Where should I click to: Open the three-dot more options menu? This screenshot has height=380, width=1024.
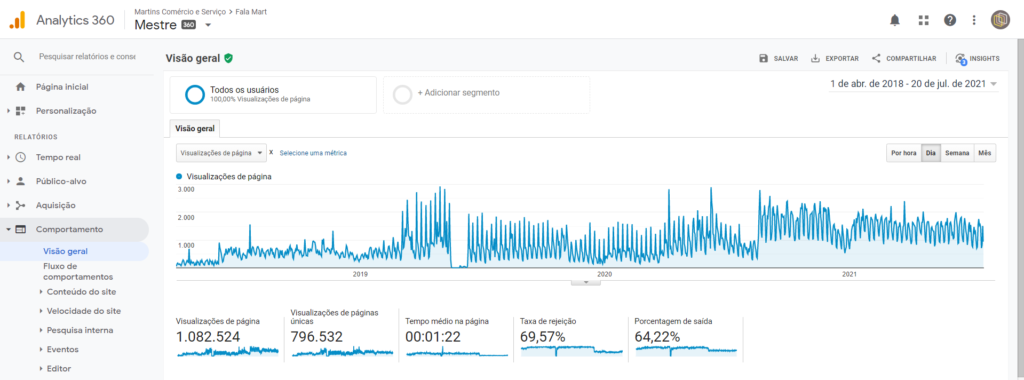974,20
